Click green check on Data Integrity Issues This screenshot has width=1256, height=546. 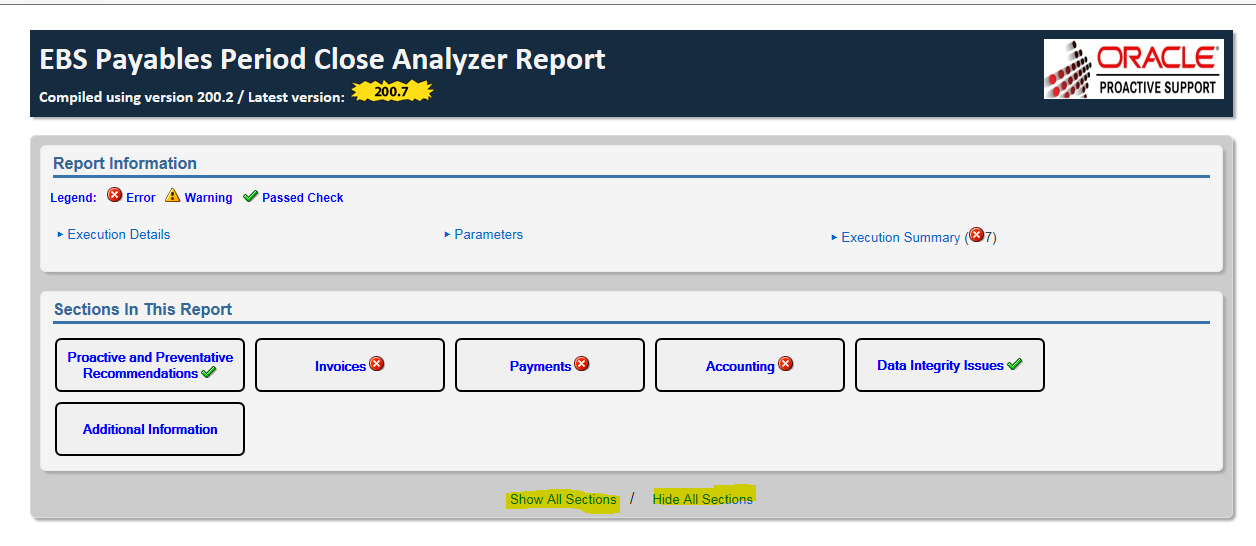pos(1015,365)
